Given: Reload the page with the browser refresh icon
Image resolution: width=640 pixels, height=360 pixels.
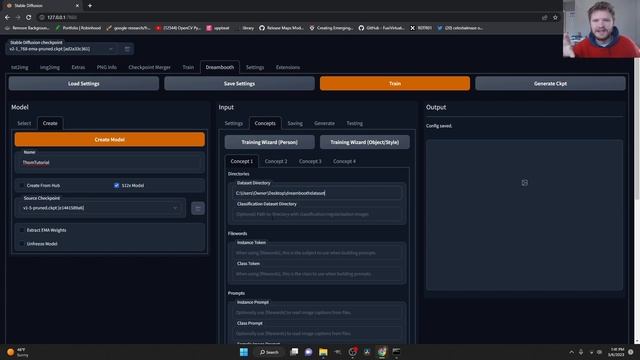Looking at the screenshot, I should pos(29,18).
